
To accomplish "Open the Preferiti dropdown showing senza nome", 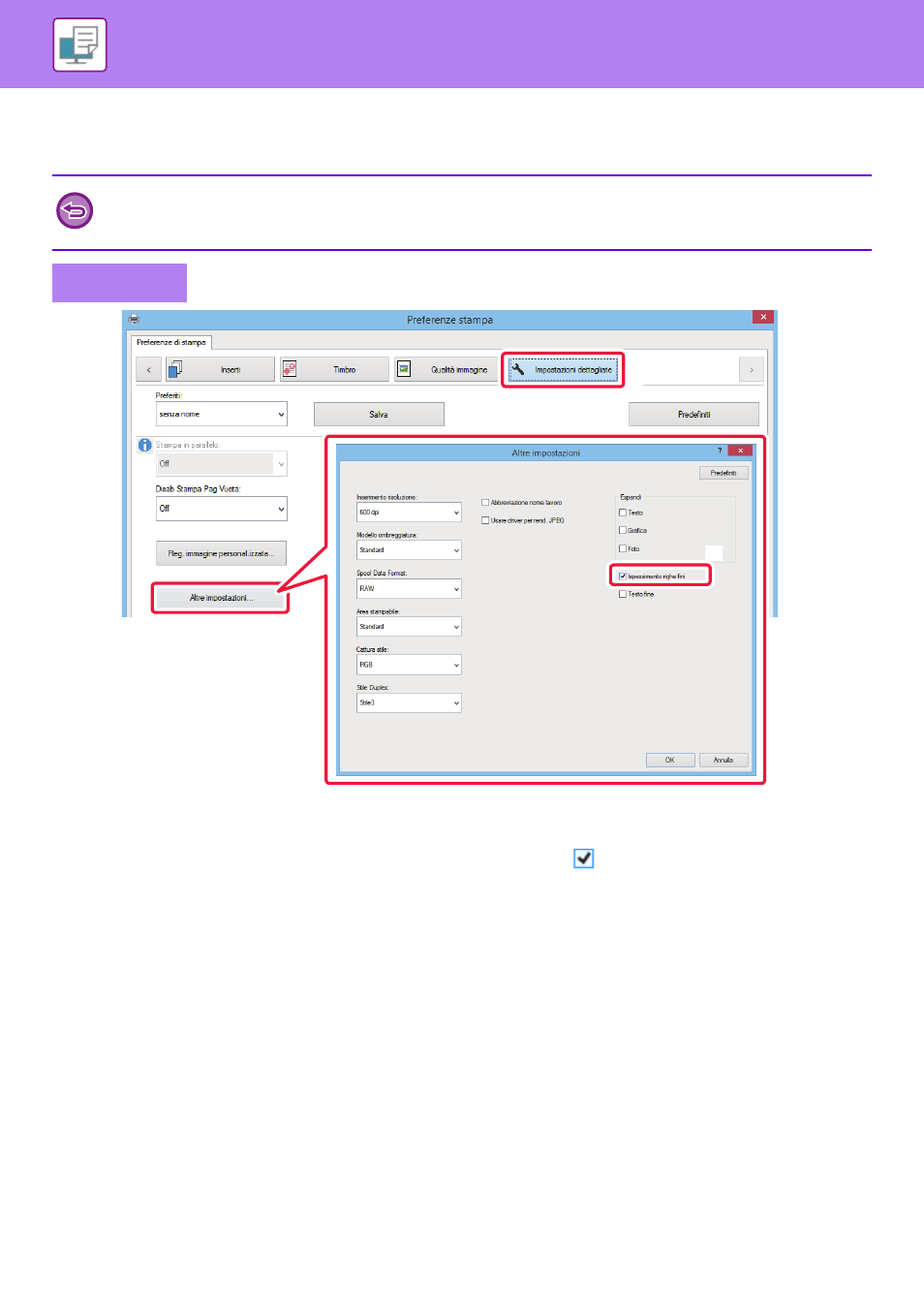I will pyautogui.click(x=222, y=414).
